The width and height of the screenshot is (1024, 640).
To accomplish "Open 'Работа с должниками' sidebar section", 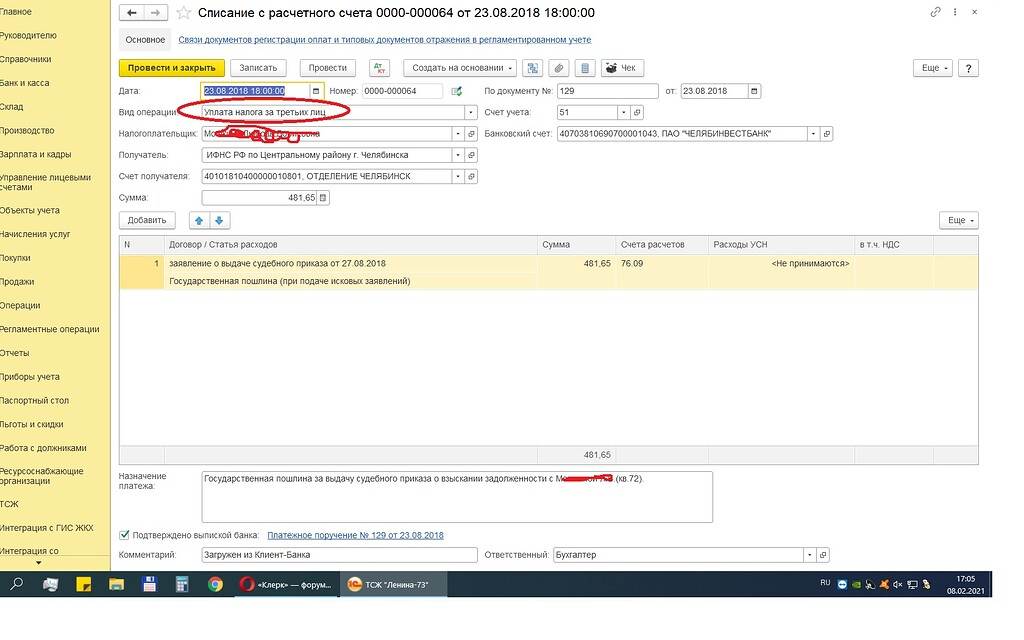I will pyautogui.click(x=43, y=448).
